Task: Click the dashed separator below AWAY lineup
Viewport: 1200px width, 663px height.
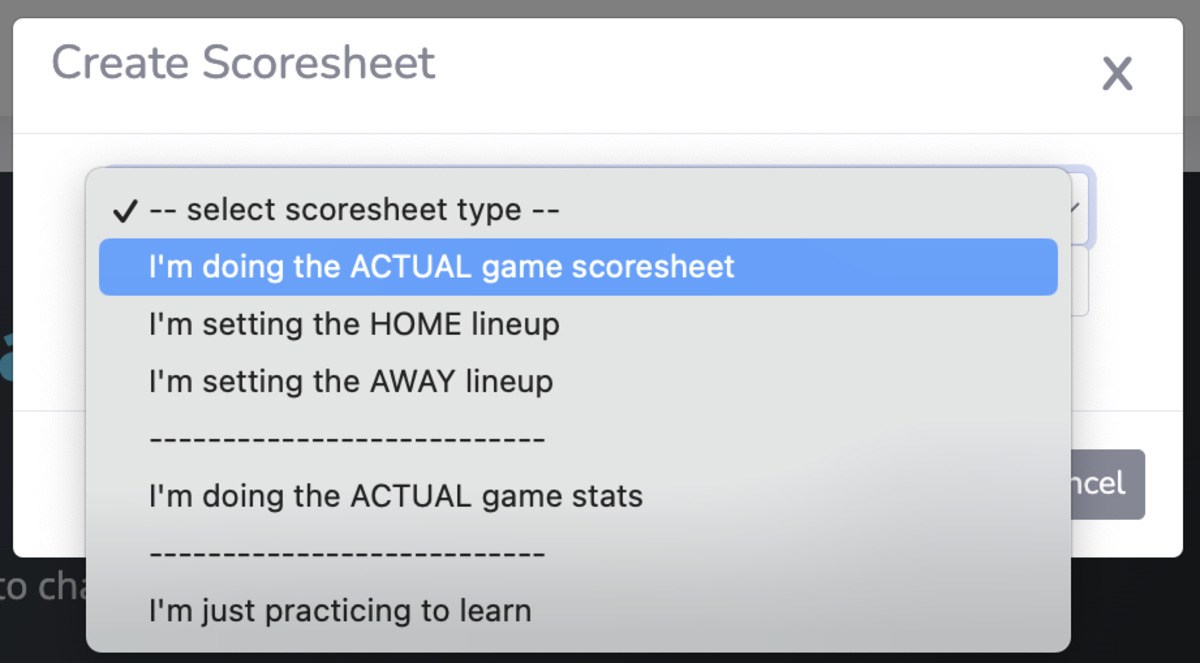Action: 346,438
